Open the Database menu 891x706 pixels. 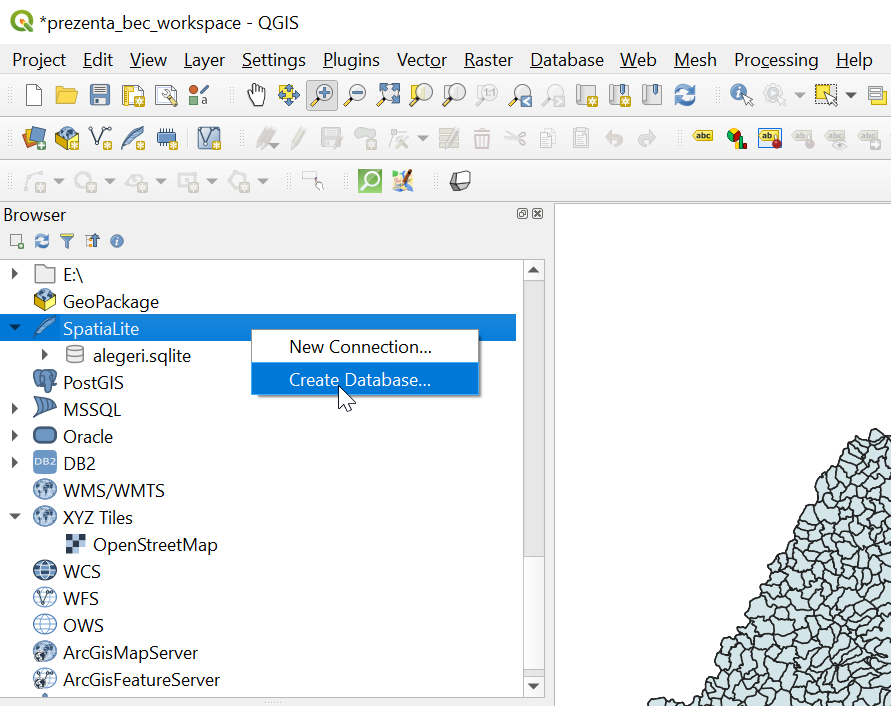coord(567,60)
